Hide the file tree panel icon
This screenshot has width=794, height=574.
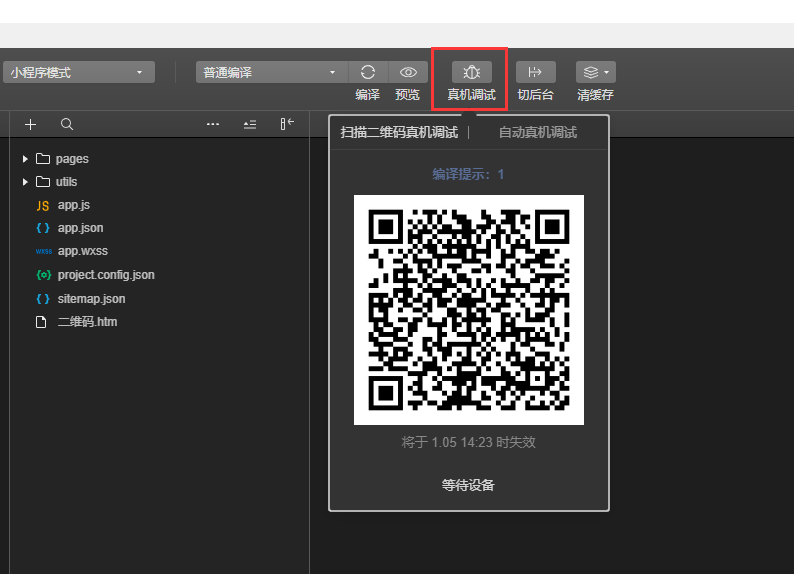tap(287, 124)
